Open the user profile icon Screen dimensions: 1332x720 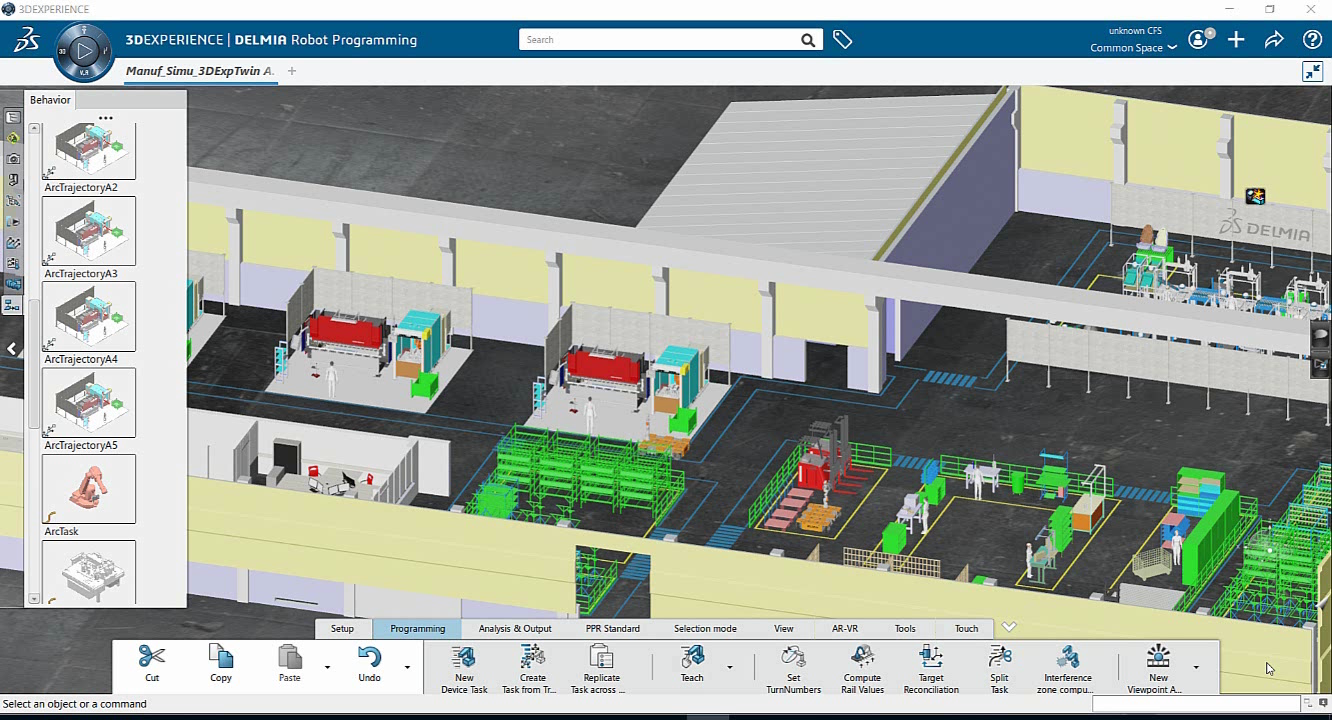click(1198, 40)
